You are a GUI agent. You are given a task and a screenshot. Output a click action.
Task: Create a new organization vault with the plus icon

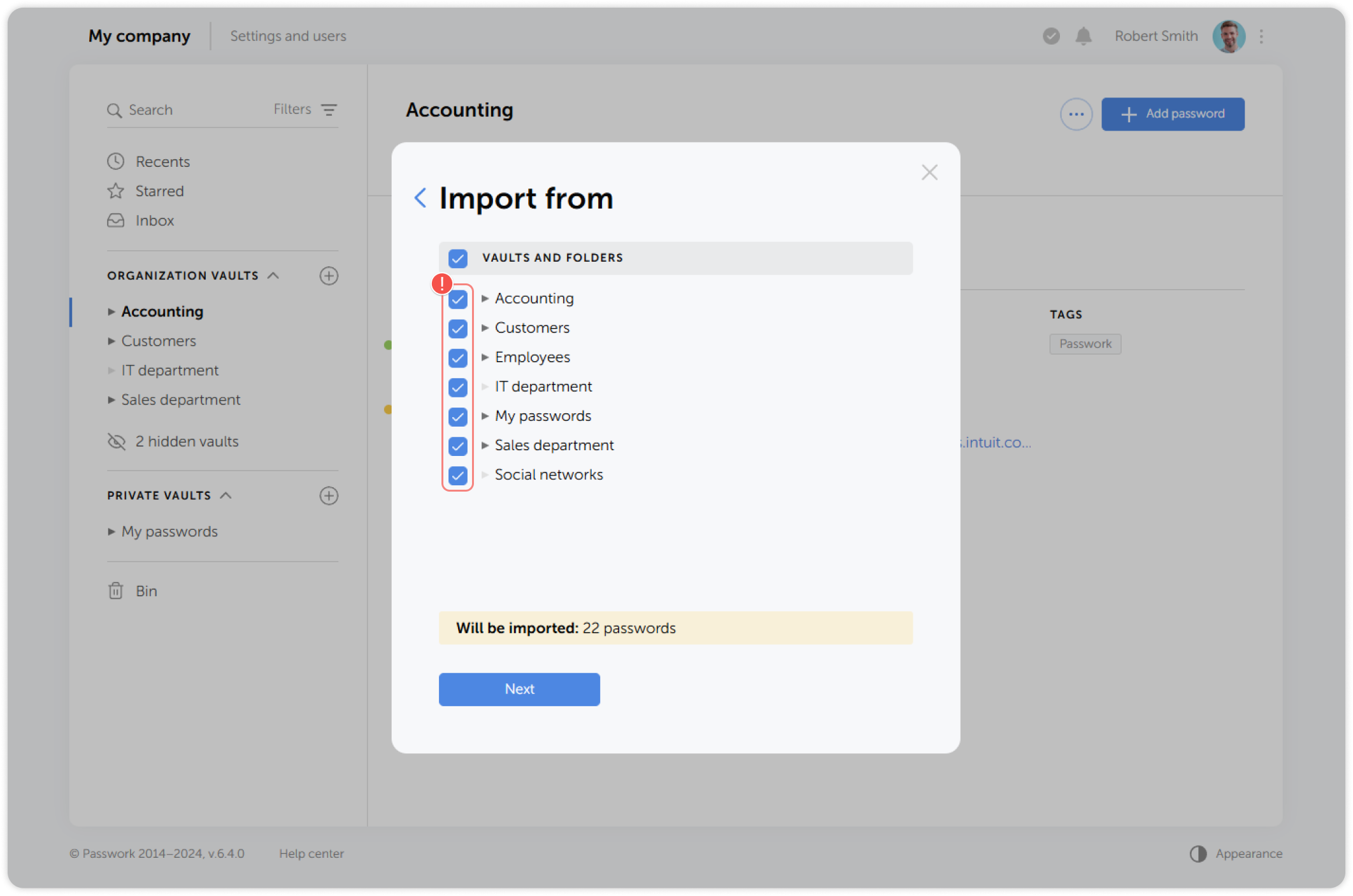[329, 276]
